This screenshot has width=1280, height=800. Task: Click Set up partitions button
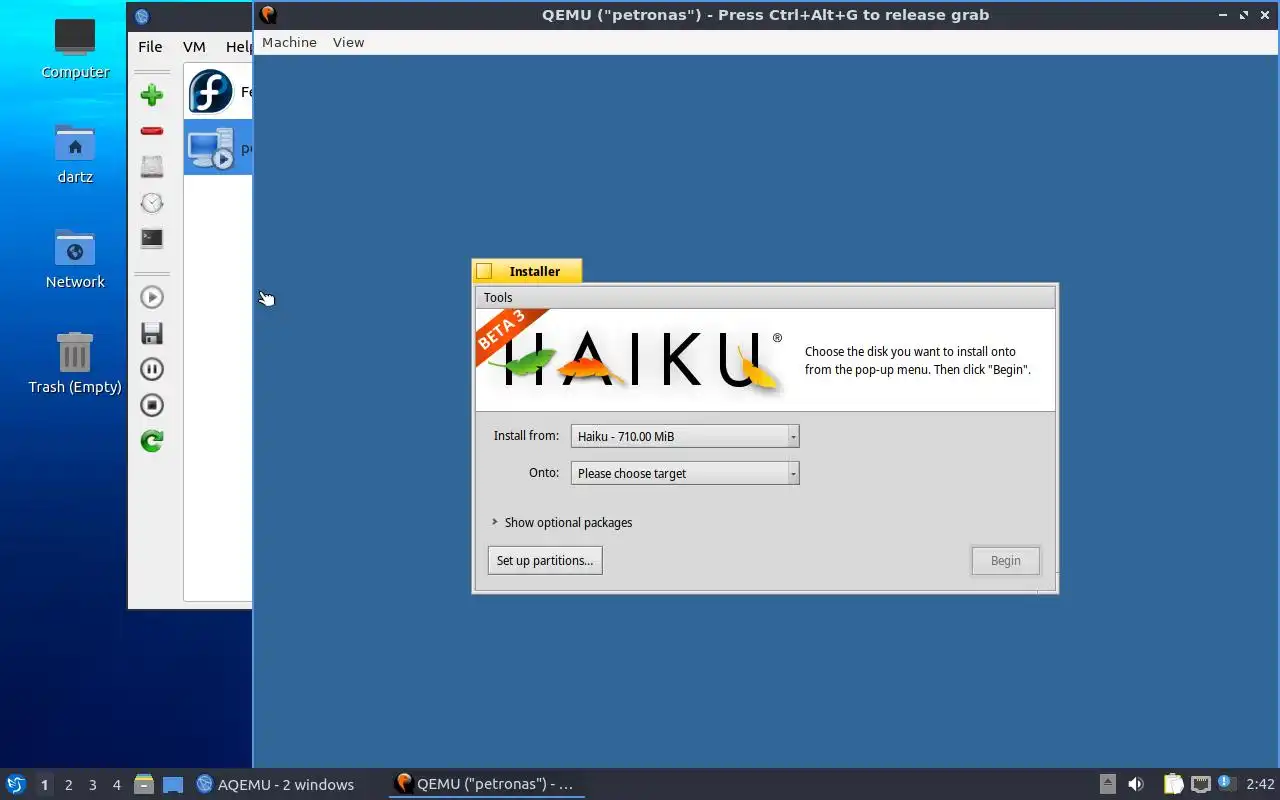tap(545, 560)
